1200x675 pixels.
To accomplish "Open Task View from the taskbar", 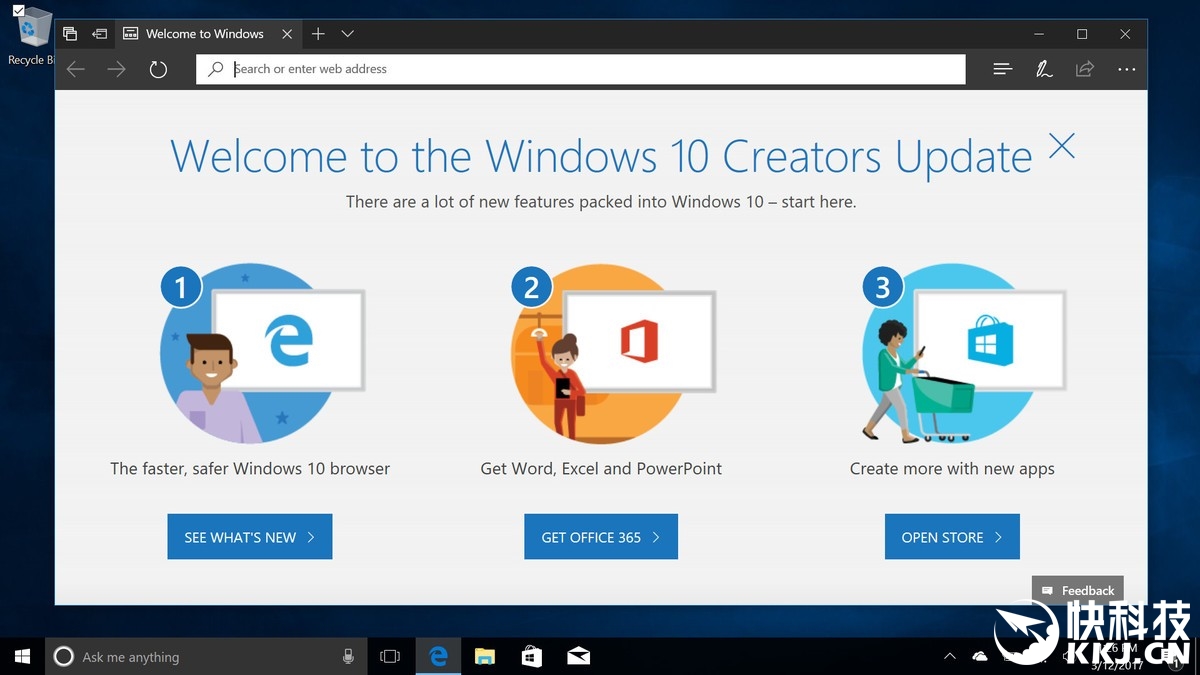I will (390, 656).
